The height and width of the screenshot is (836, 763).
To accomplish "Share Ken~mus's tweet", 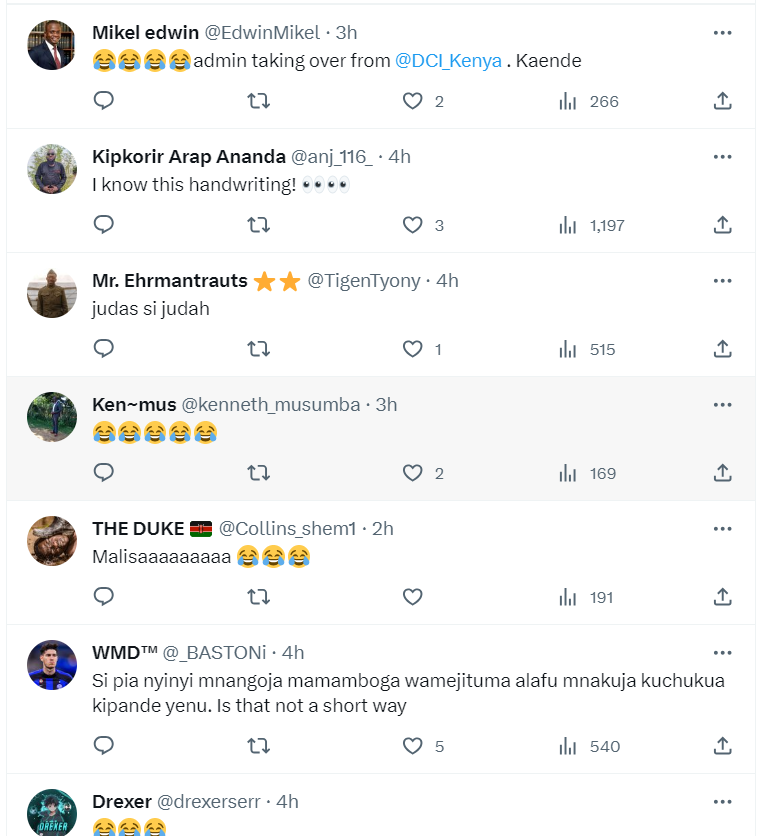I will point(722,473).
